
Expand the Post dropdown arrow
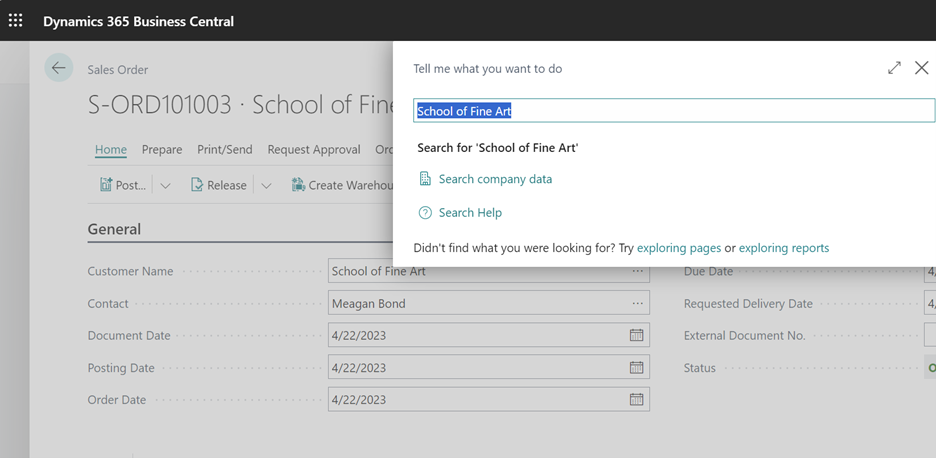coord(165,186)
